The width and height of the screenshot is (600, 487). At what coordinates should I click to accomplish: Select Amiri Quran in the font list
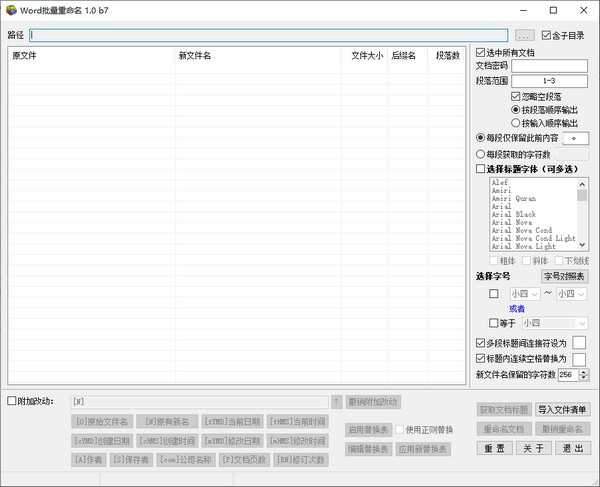514,199
